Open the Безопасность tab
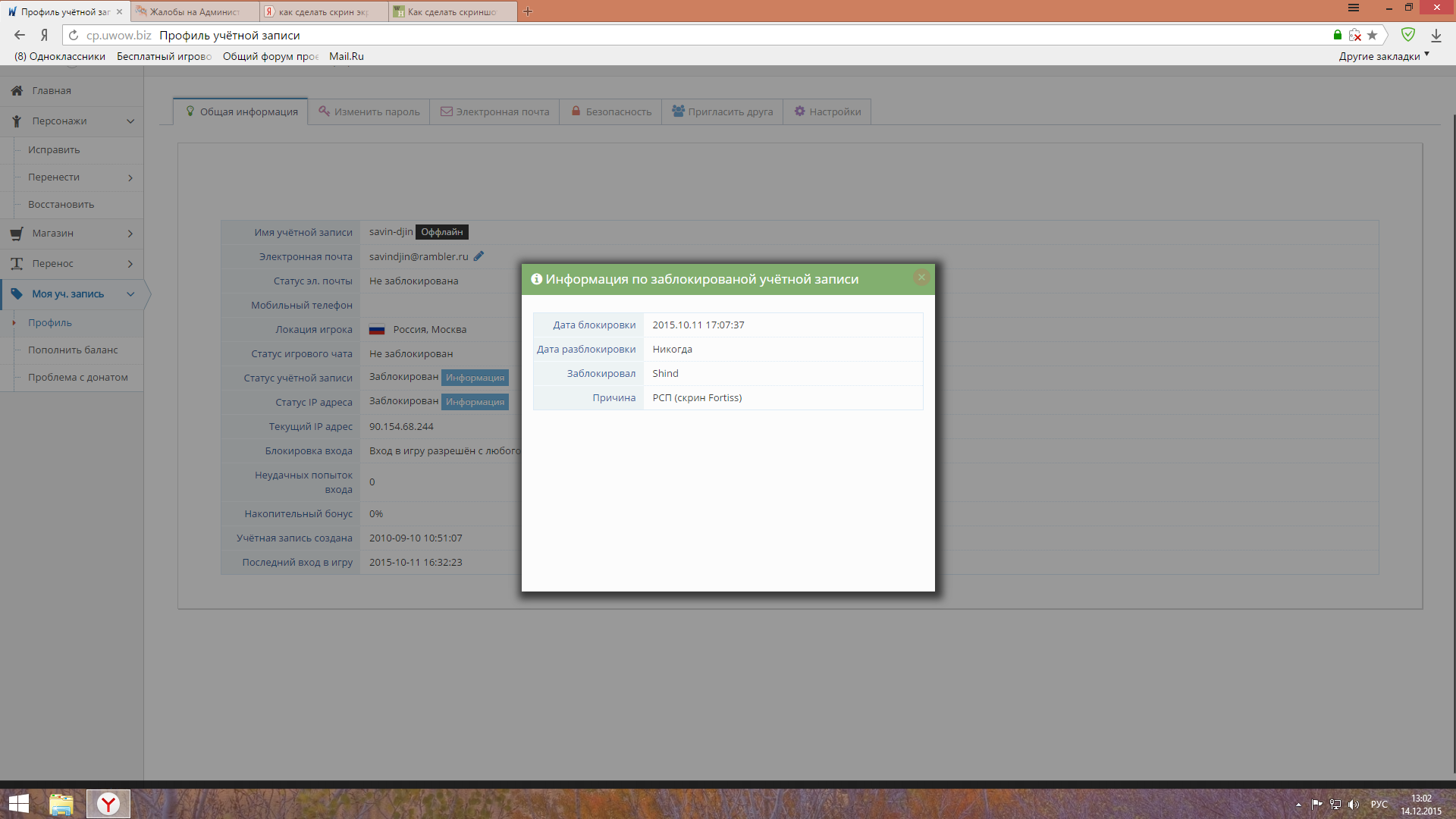 click(611, 111)
